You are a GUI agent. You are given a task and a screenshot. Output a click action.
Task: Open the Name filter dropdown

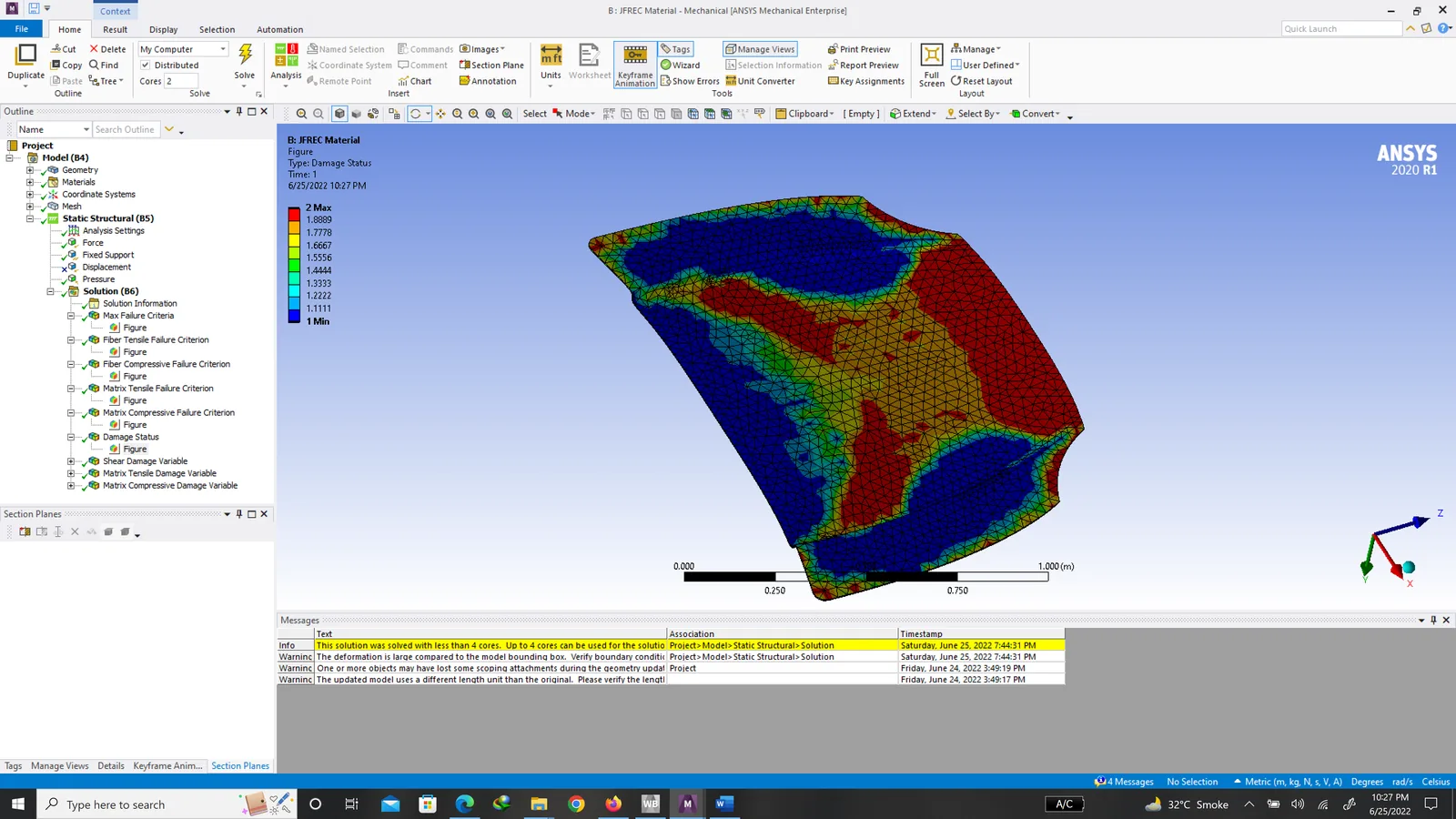point(54,129)
